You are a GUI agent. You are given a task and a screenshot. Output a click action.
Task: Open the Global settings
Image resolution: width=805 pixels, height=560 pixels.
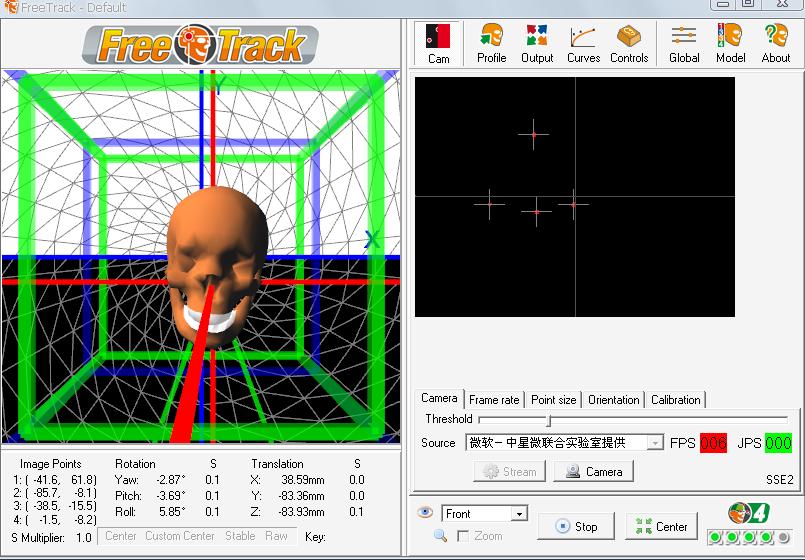684,44
